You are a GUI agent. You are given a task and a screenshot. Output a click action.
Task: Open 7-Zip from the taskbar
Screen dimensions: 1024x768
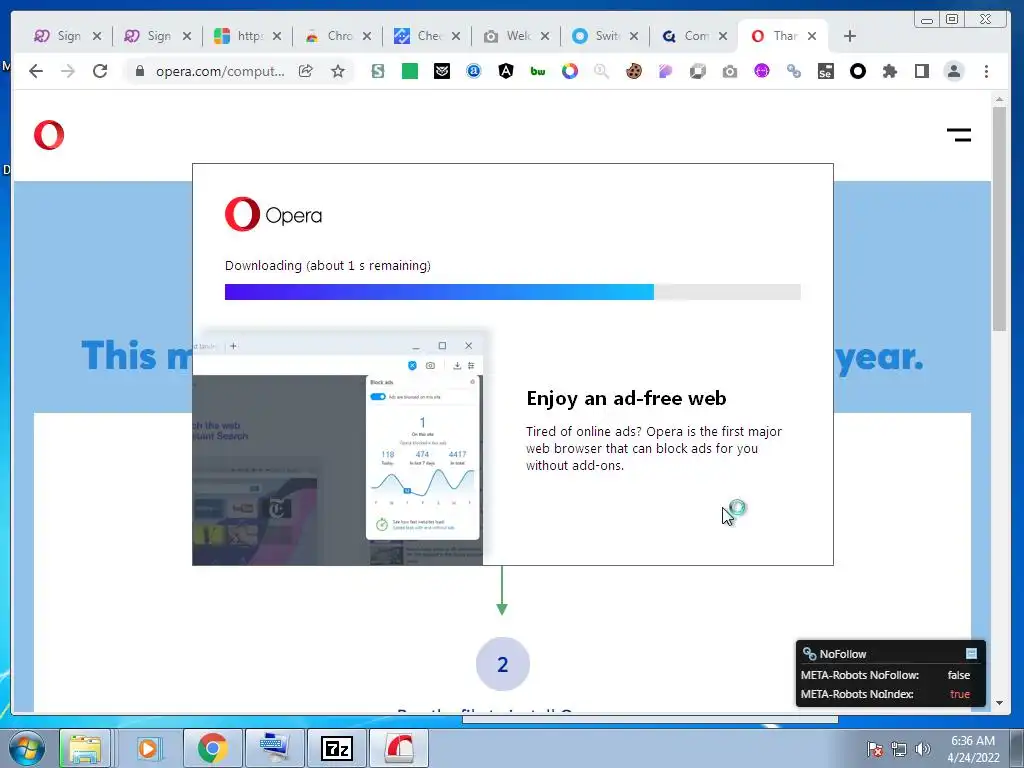click(337, 748)
